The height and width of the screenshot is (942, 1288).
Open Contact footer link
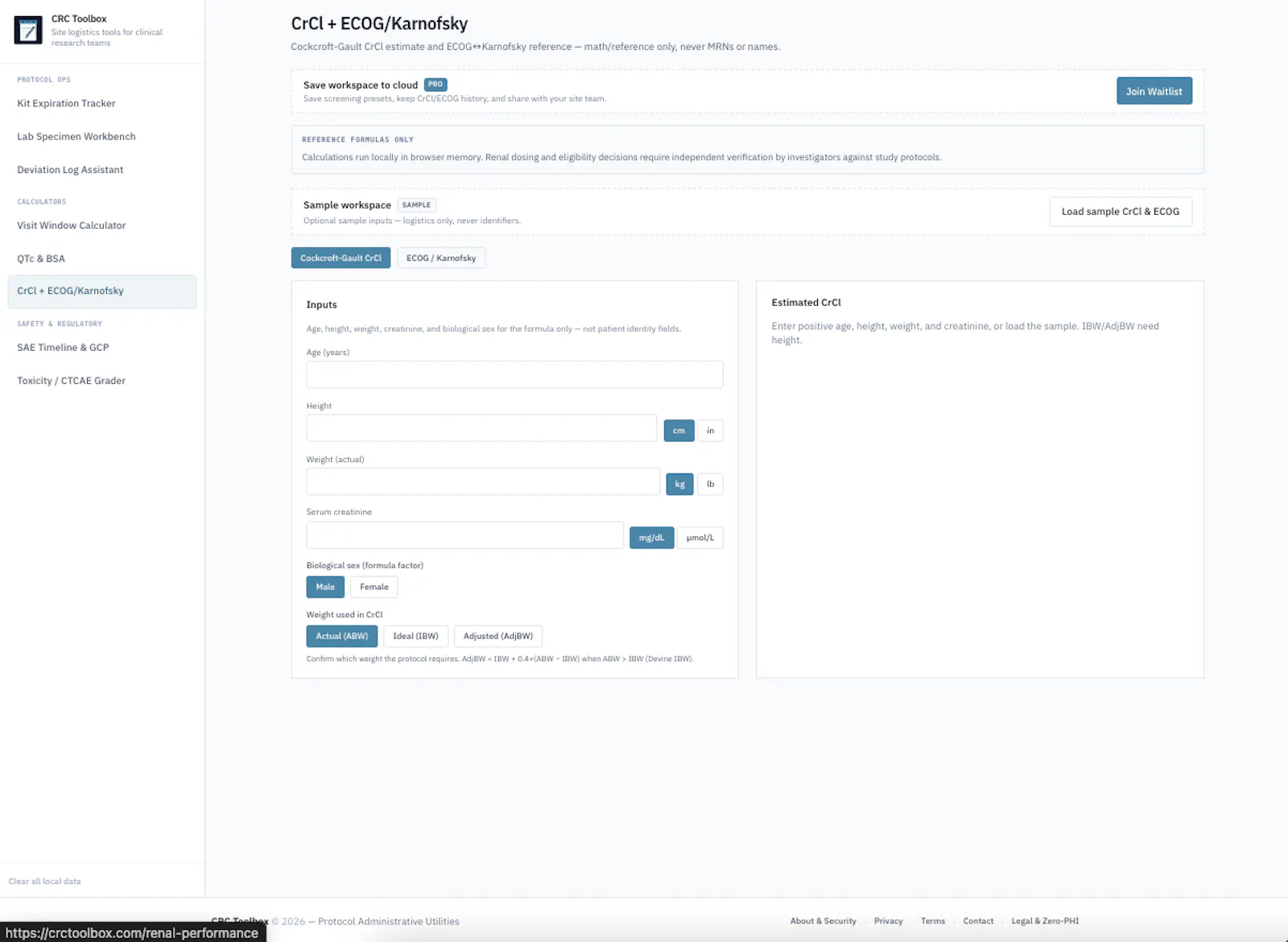pos(978,921)
